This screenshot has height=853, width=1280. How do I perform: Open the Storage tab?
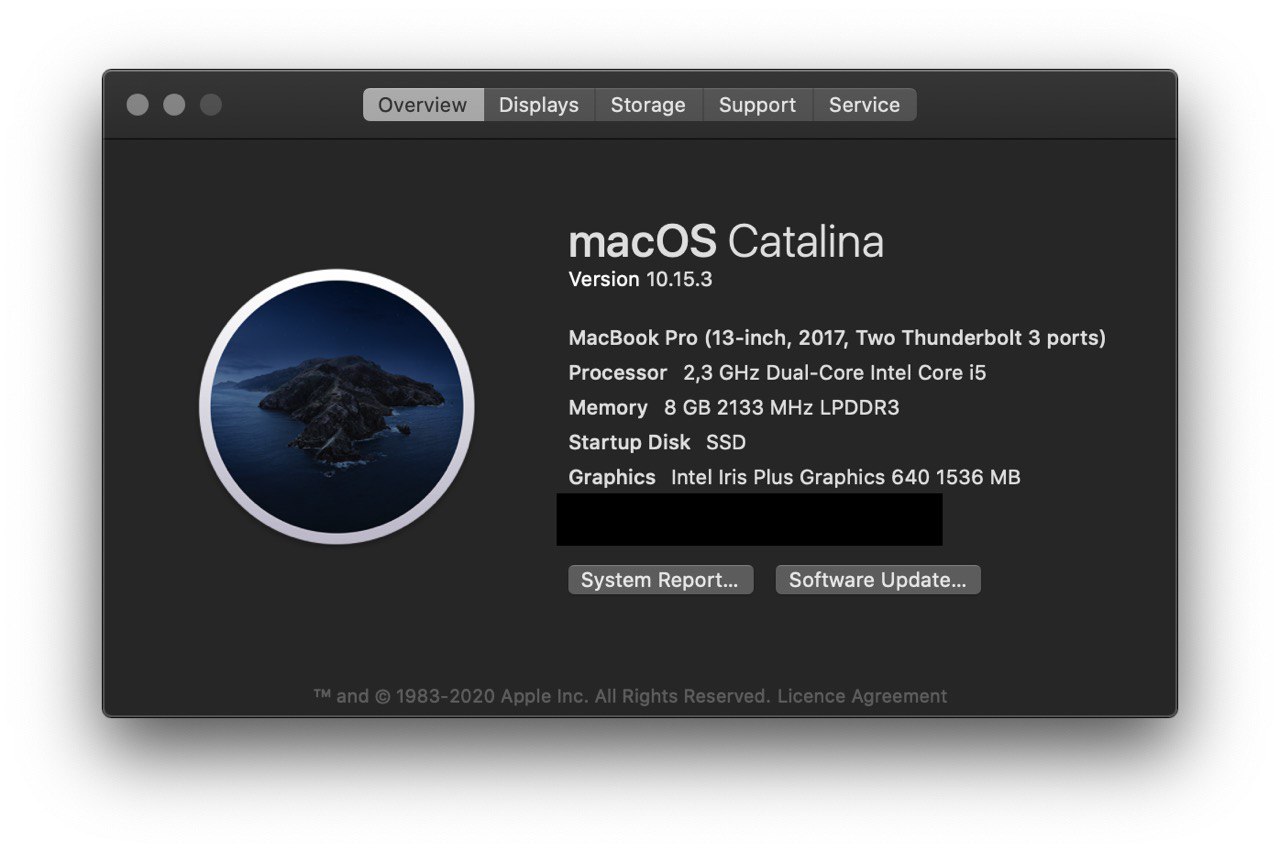coord(648,105)
